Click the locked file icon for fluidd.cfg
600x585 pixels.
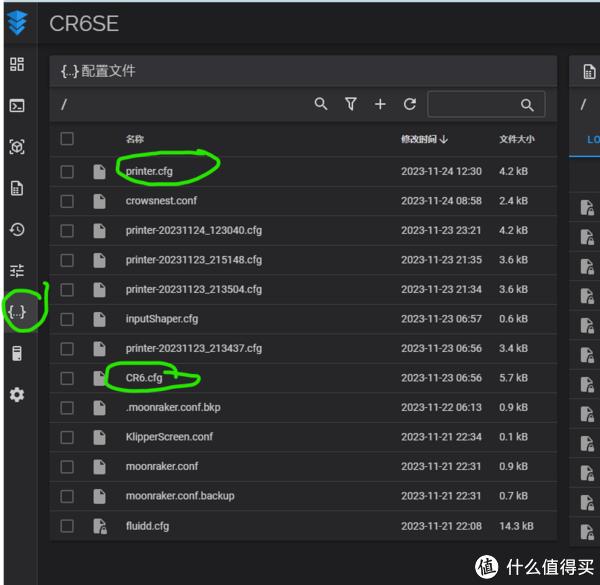100,526
